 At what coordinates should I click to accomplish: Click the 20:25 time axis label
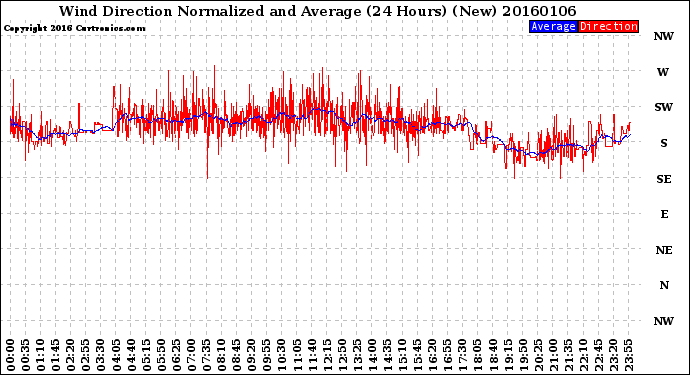click(x=538, y=355)
